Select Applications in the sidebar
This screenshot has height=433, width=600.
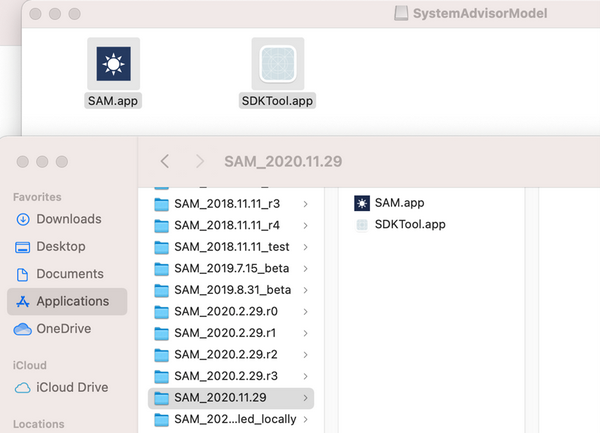click(x=72, y=301)
